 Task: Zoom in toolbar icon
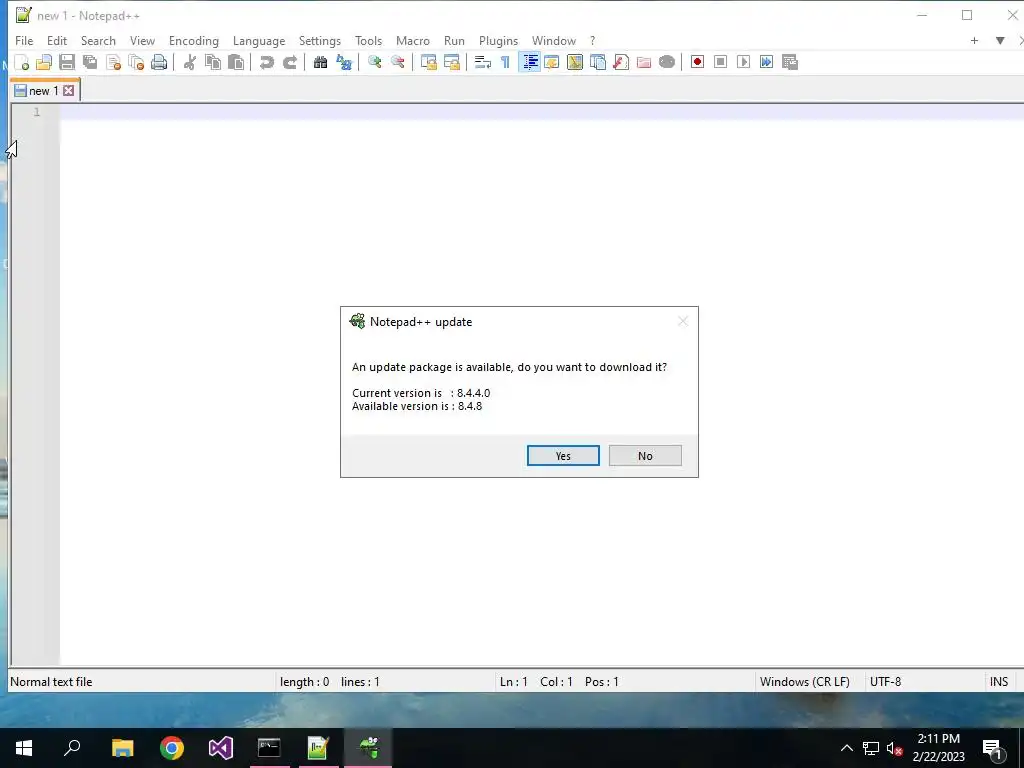[x=374, y=62]
